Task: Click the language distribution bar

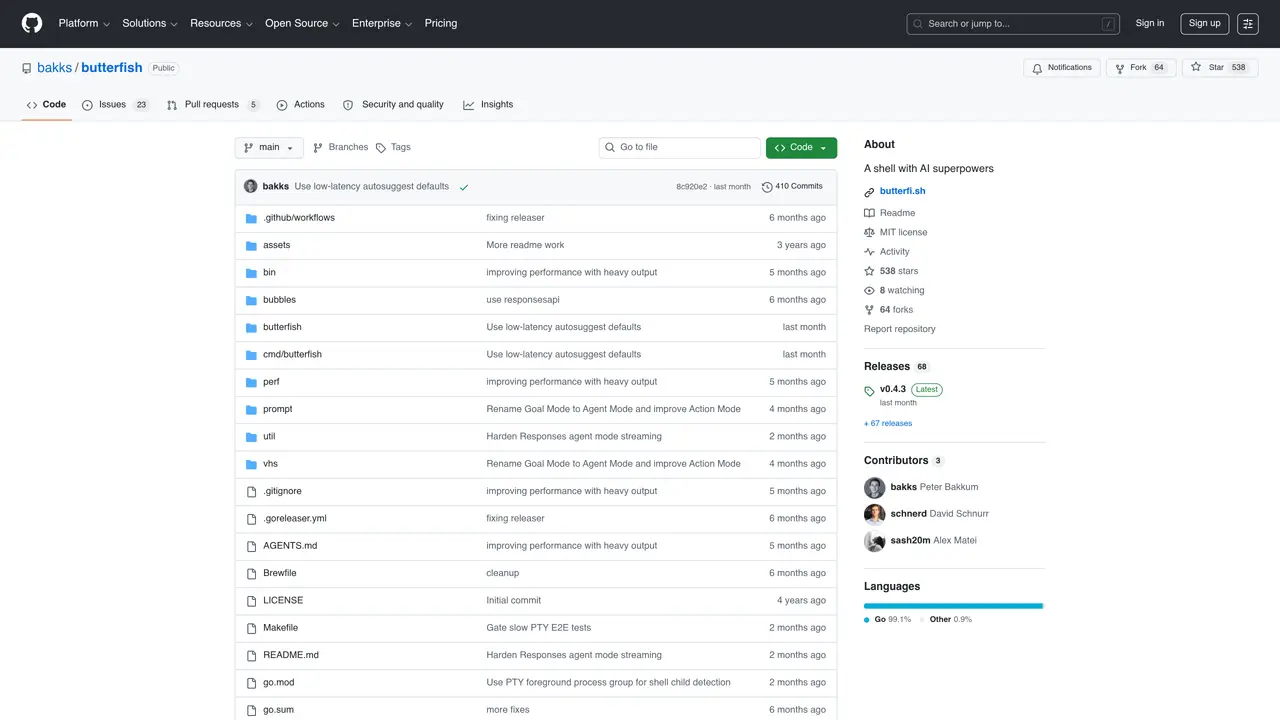Action: (953, 606)
